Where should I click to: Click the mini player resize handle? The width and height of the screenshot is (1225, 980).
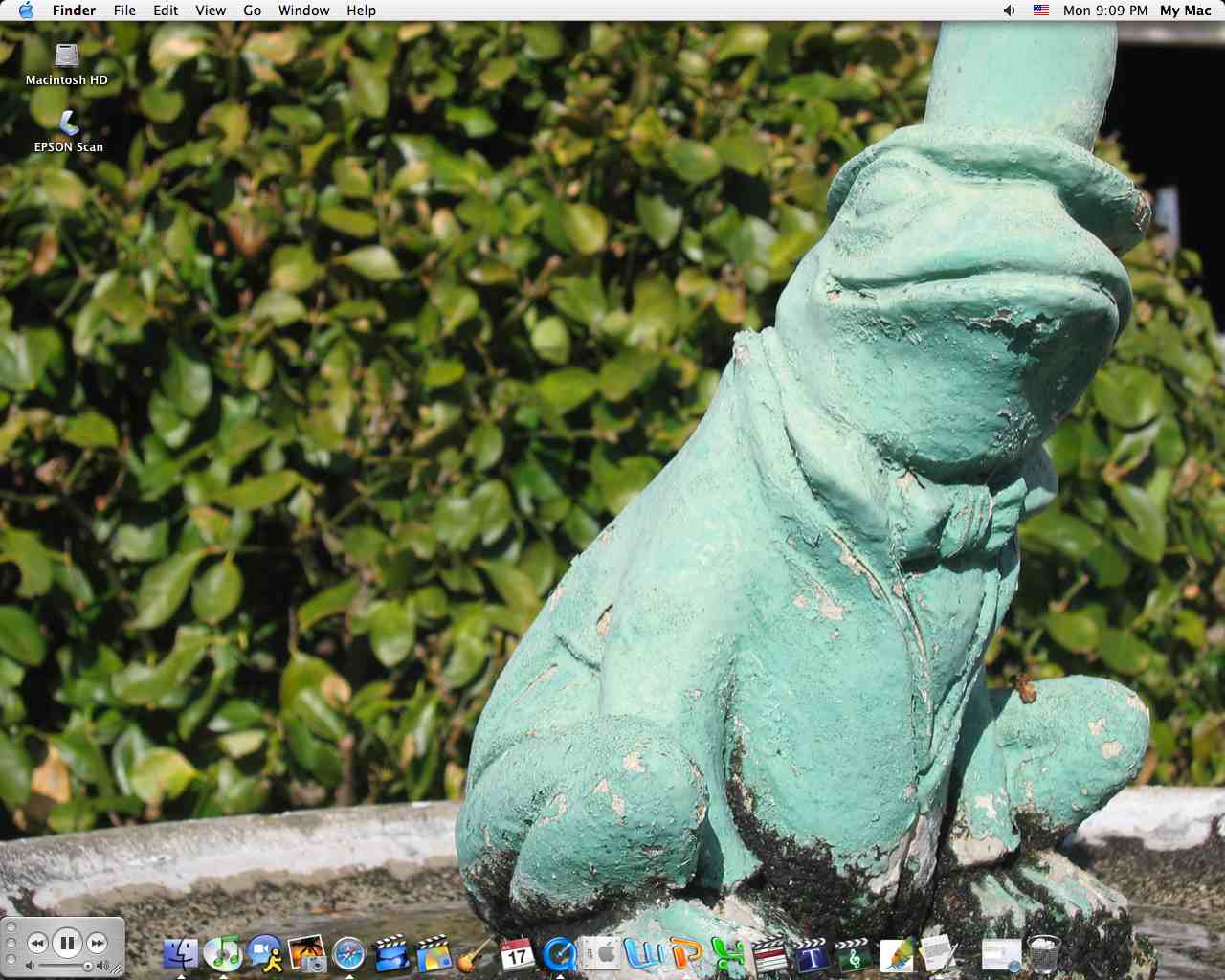(117, 969)
